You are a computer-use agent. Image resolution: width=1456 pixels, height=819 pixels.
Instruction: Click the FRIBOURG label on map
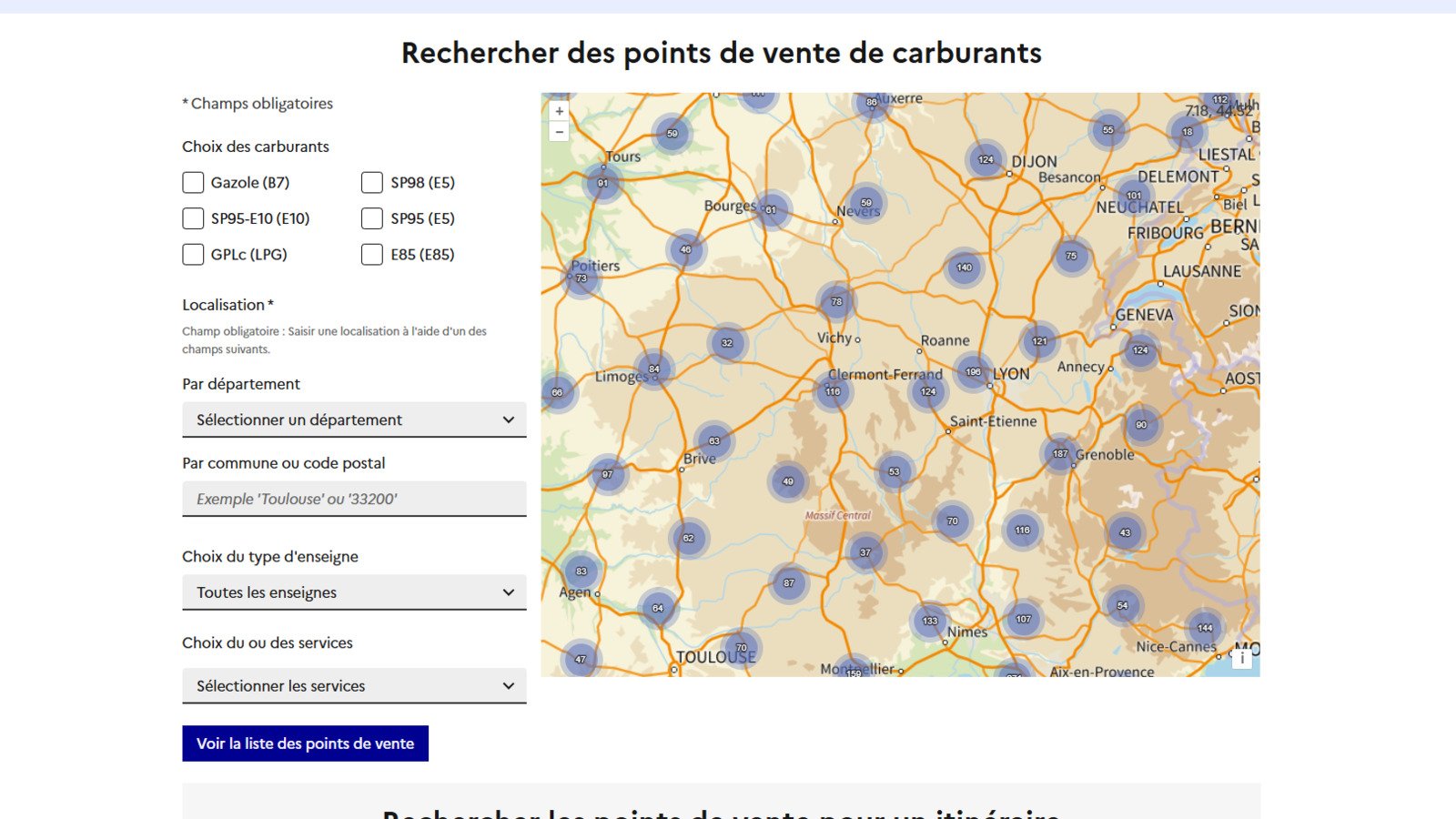coord(1165,233)
